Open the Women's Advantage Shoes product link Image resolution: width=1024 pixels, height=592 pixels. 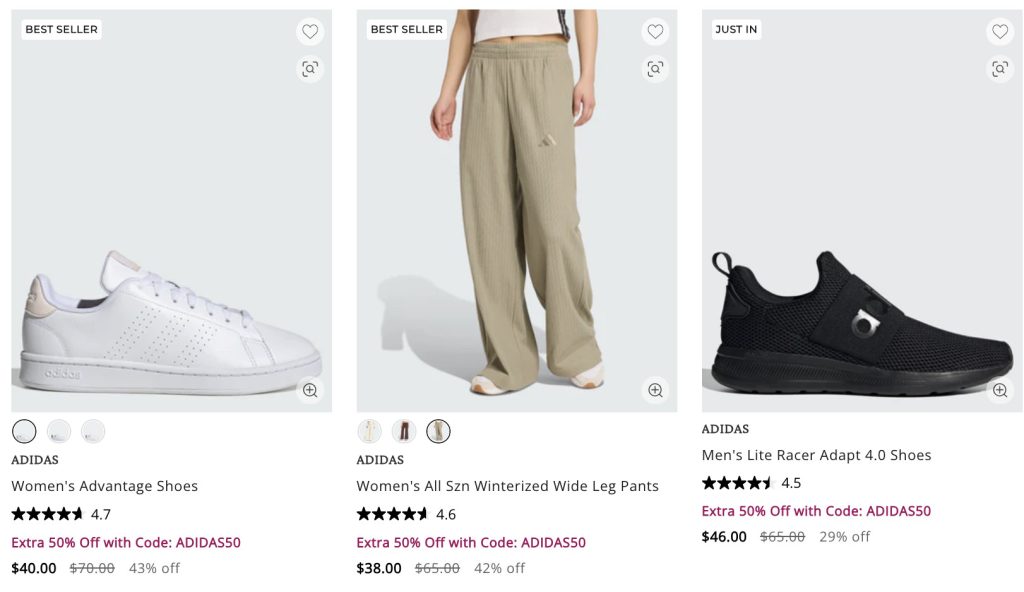click(x=104, y=486)
